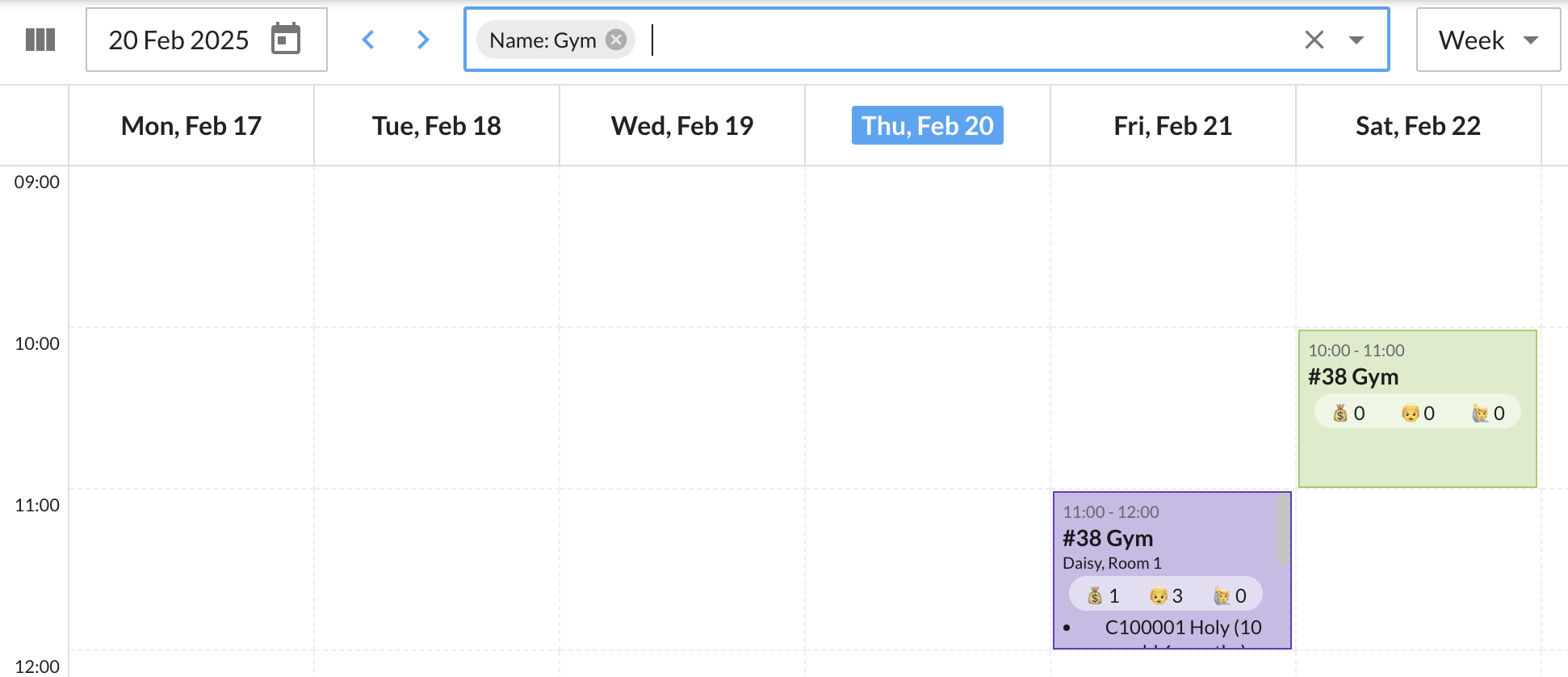Click money bag icon in Saturday event

pos(1340,414)
